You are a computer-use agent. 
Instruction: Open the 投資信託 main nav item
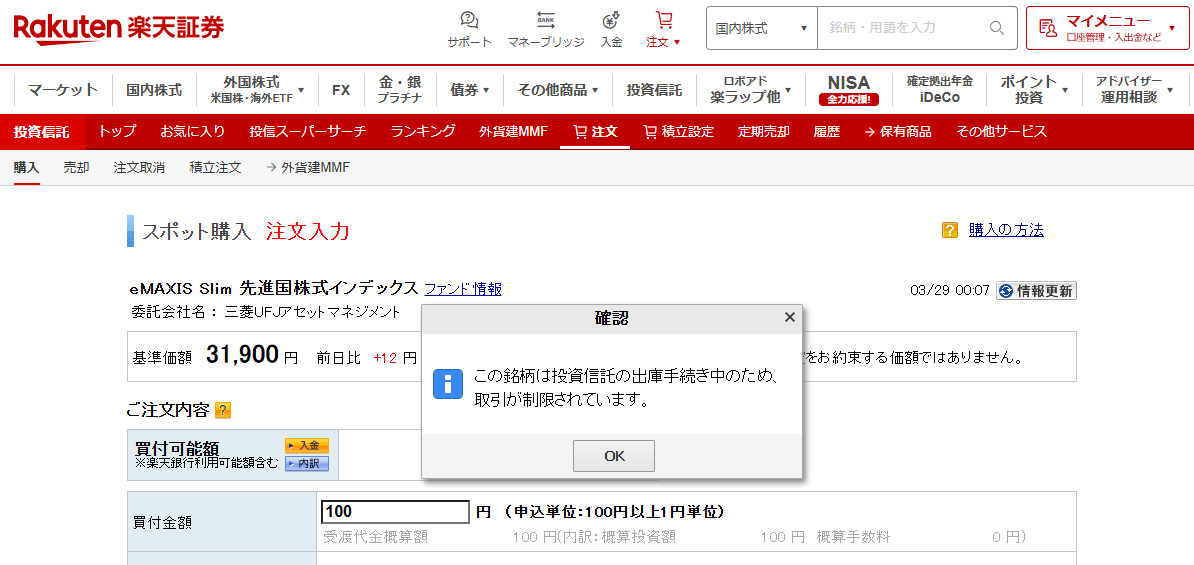click(x=654, y=90)
